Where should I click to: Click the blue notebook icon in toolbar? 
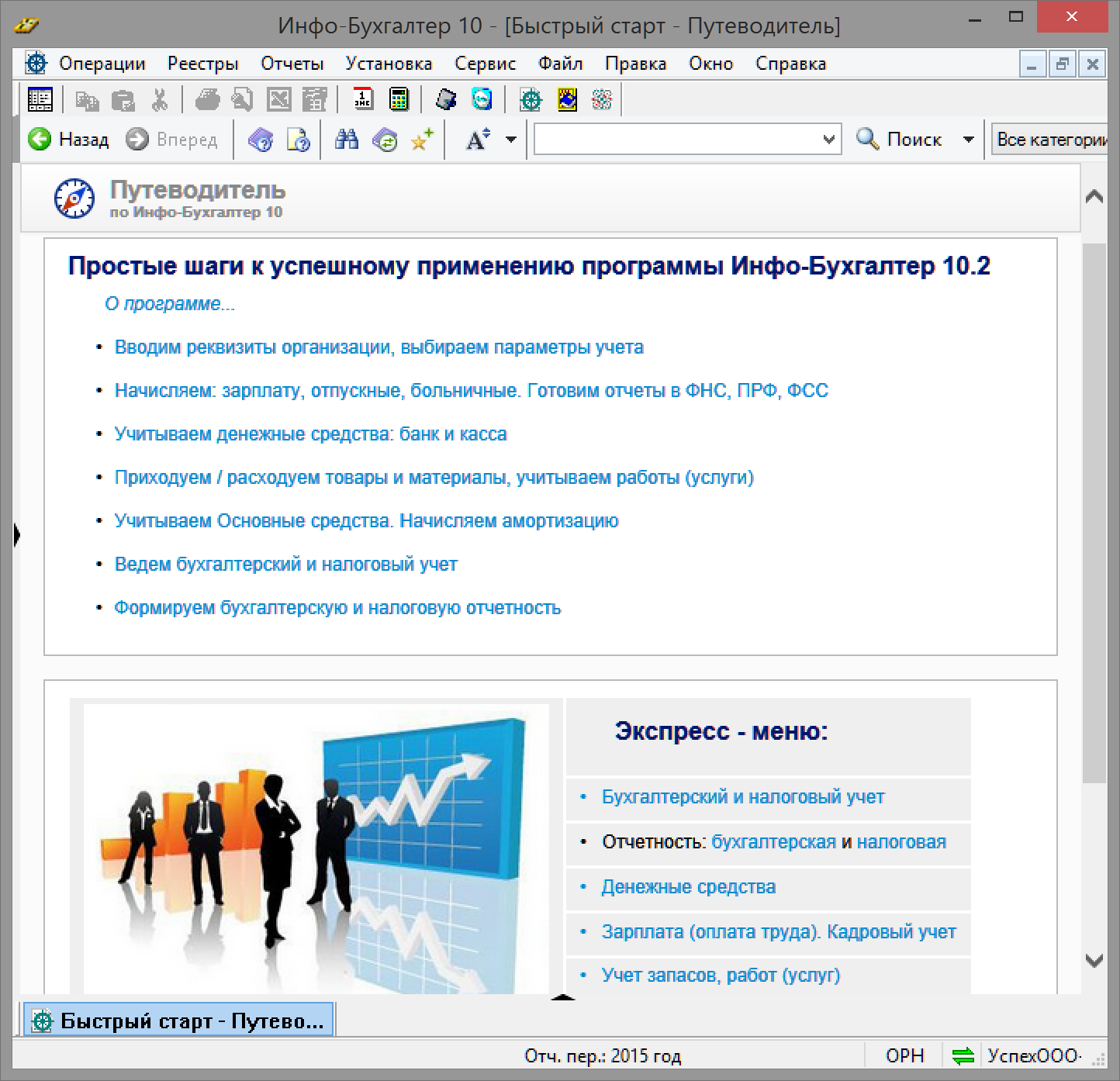(x=446, y=99)
